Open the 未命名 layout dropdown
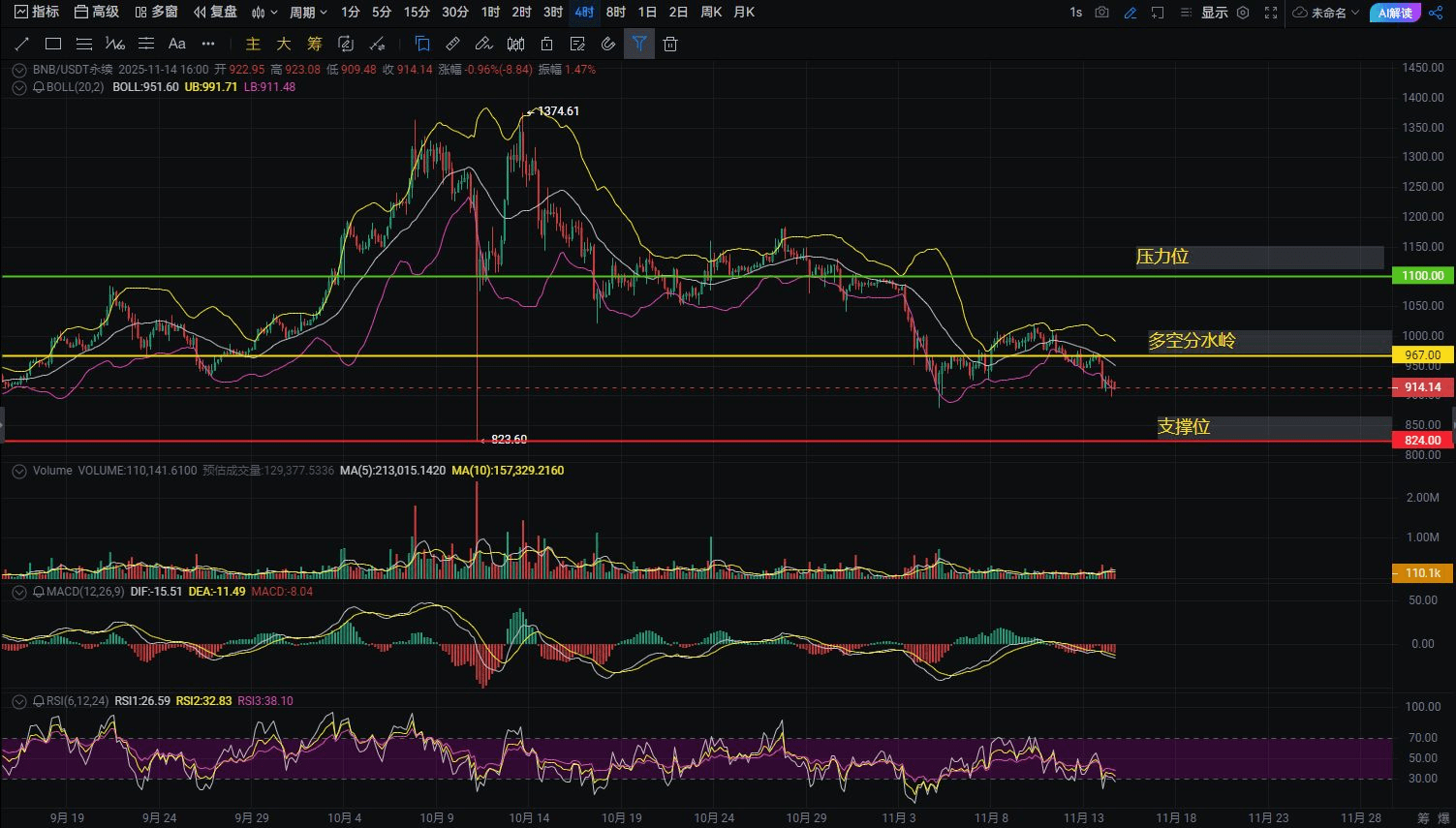 tap(1327, 13)
